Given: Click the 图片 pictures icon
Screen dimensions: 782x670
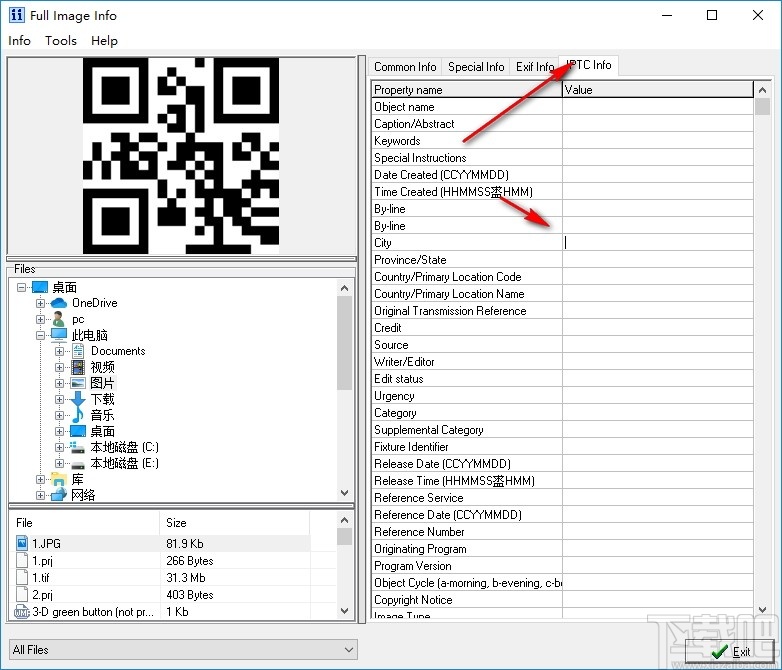Looking at the screenshot, I should 78,383.
